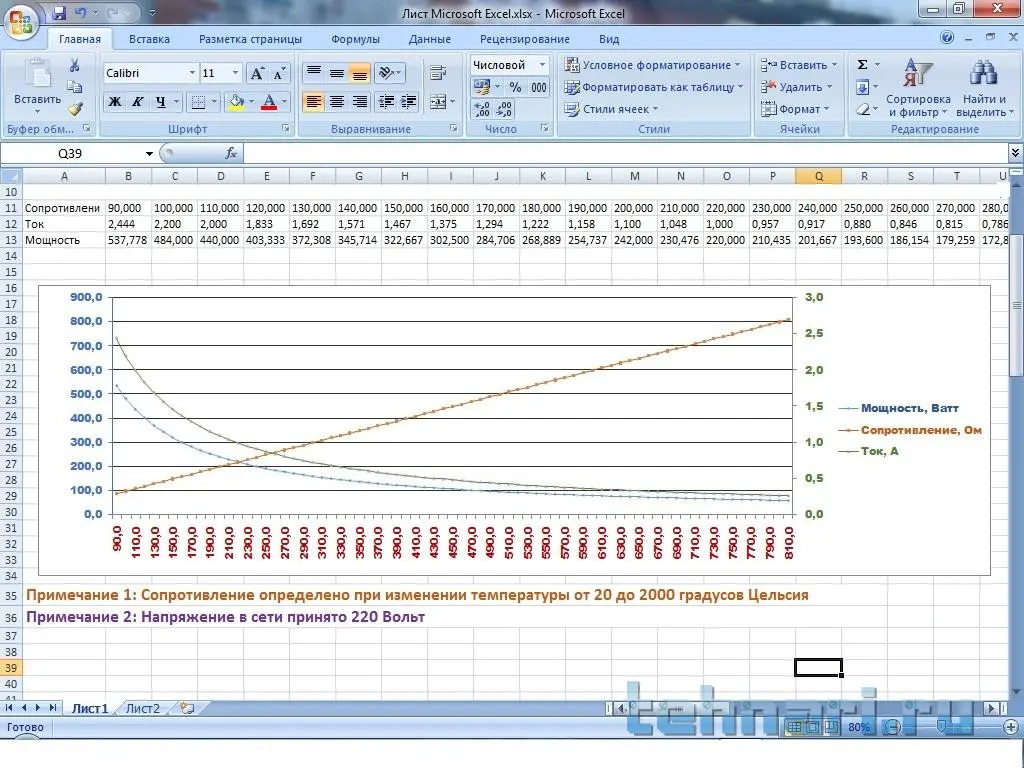The image size is (1024, 768).
Task: Click the fx insert function icon
Action: (230, 153)
